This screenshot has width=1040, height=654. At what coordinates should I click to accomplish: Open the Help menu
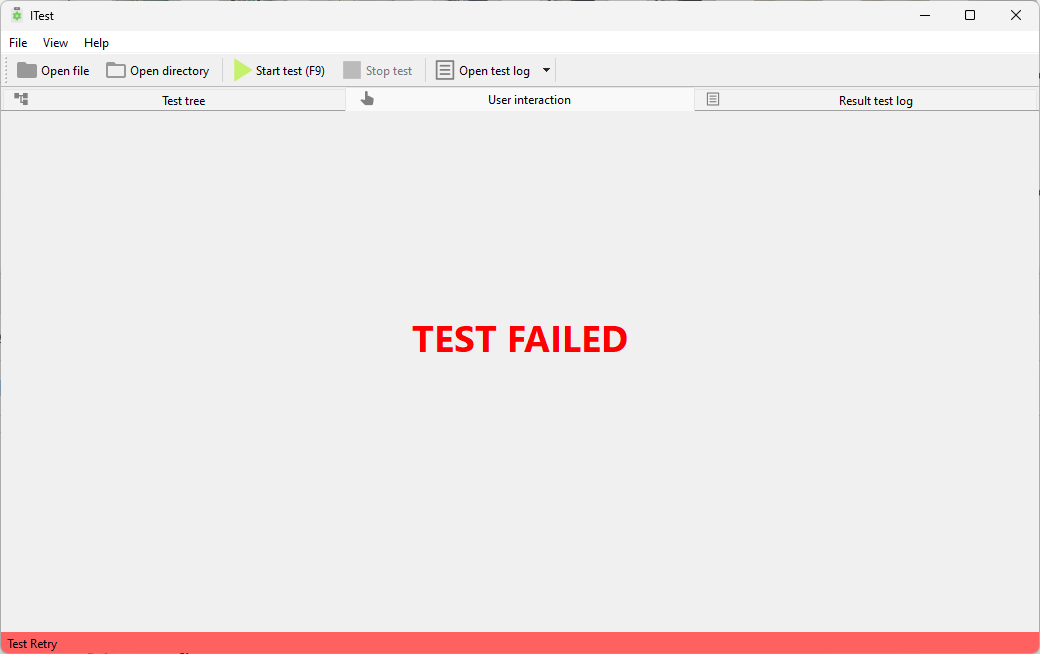tap(96, 42)
